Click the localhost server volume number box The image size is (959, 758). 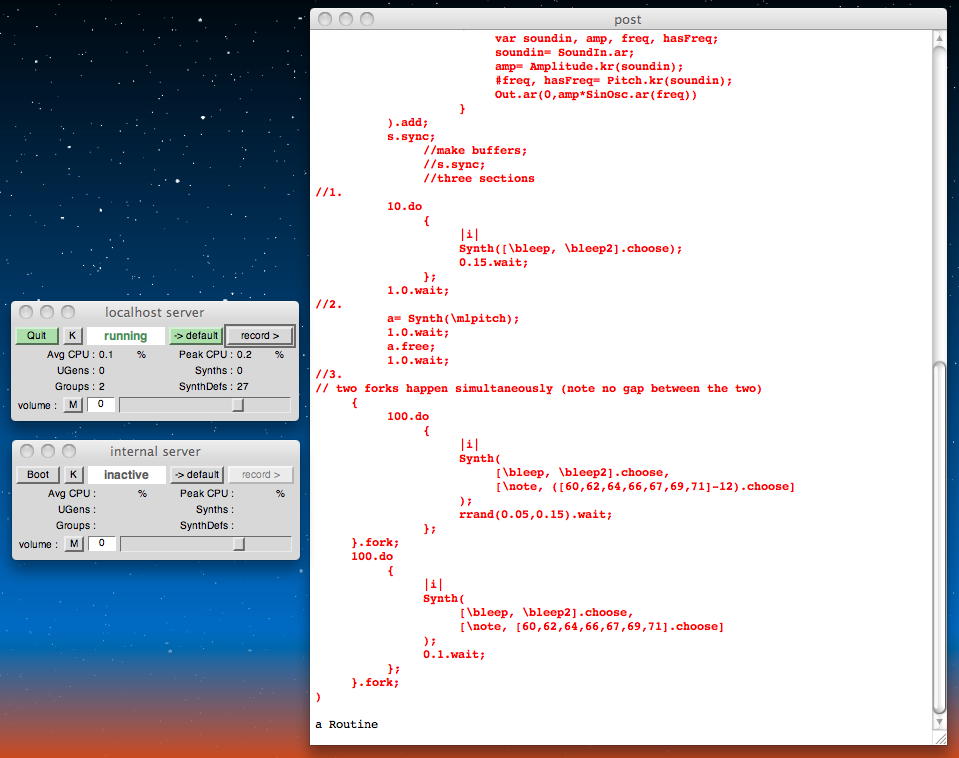click(102, 405)
